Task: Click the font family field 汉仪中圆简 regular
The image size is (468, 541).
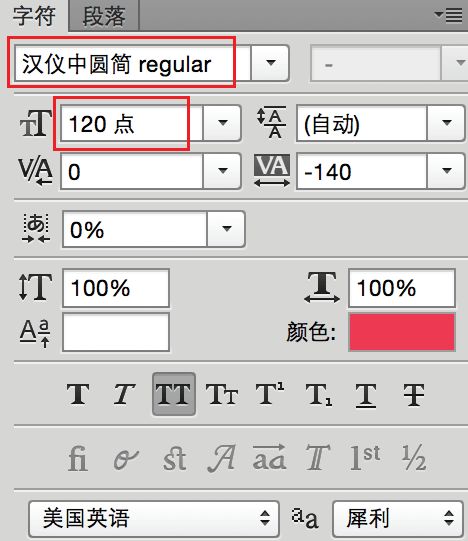Action: tap(132, 64)
